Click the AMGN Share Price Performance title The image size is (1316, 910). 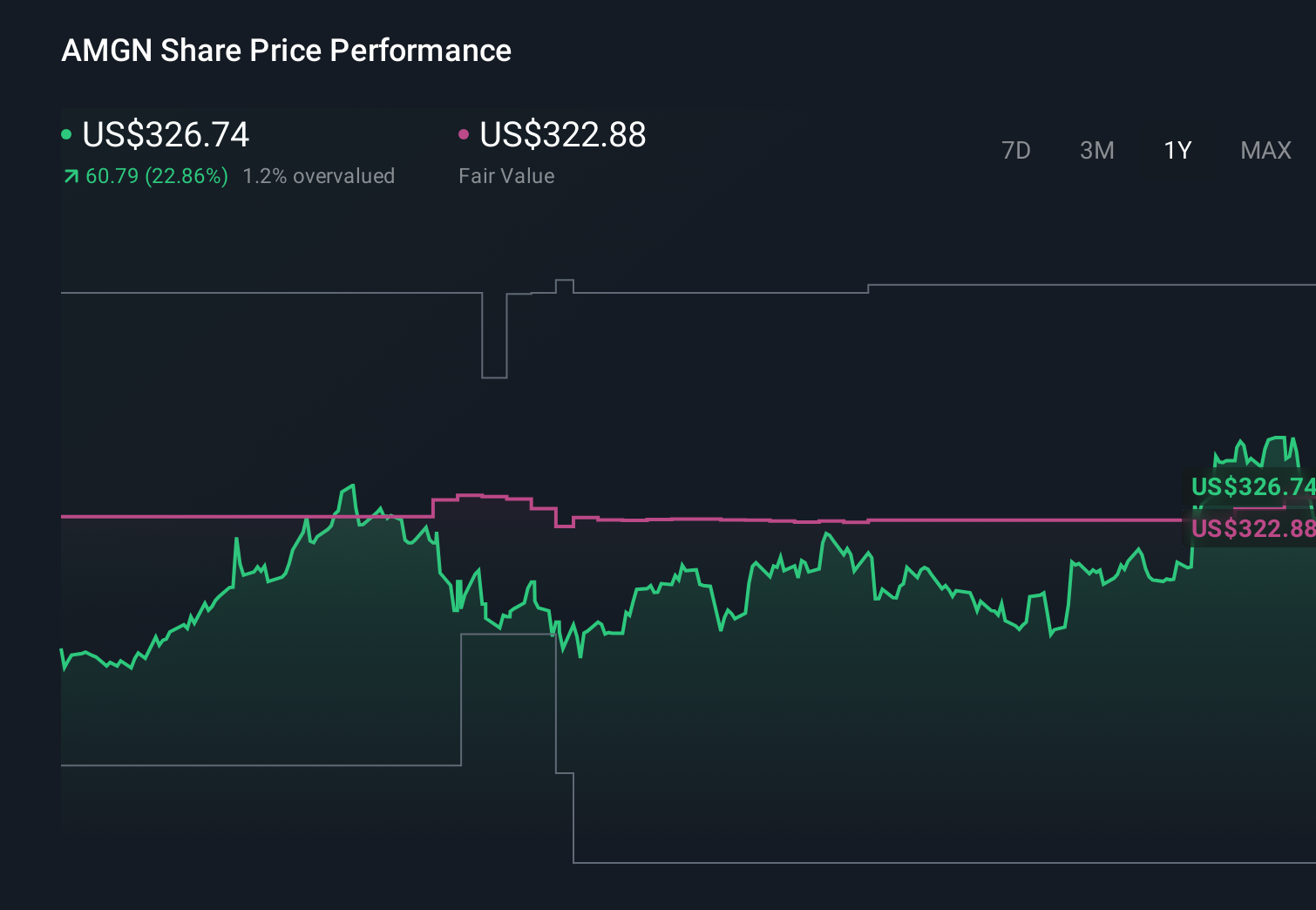point(286,50)
